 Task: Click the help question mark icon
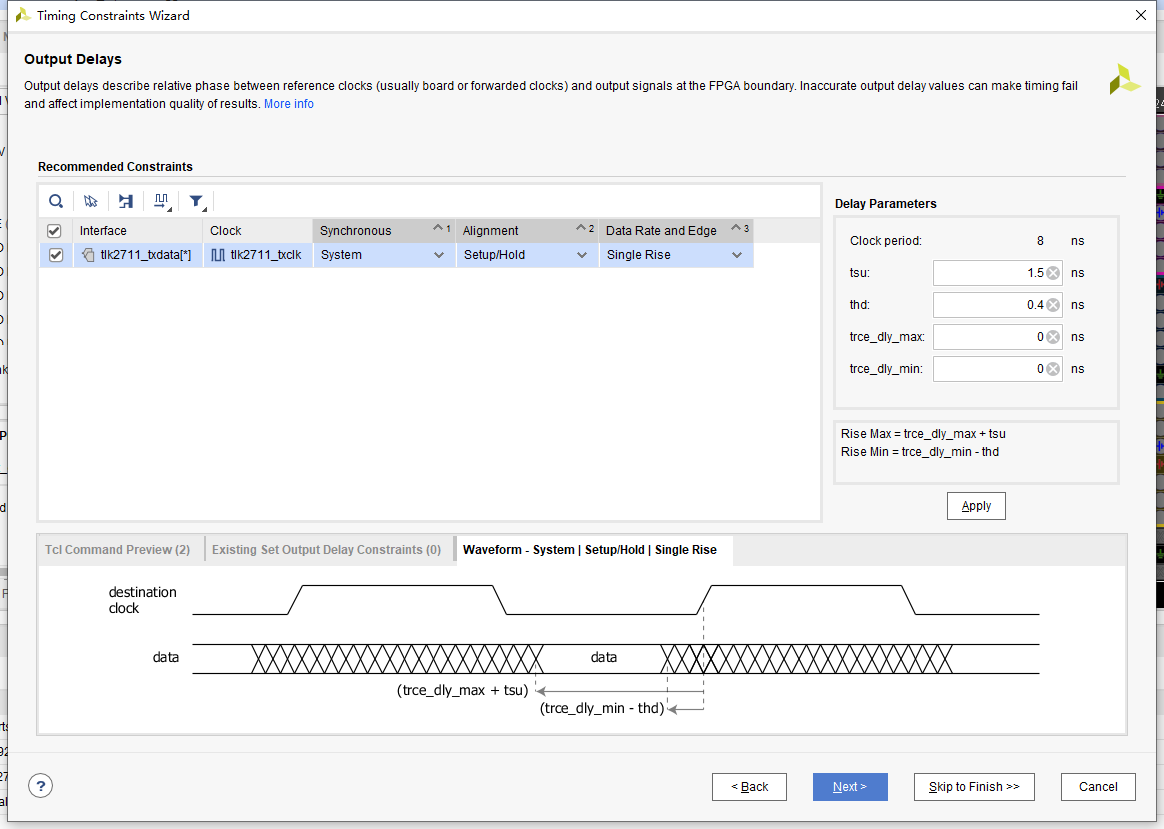[40, 786]
